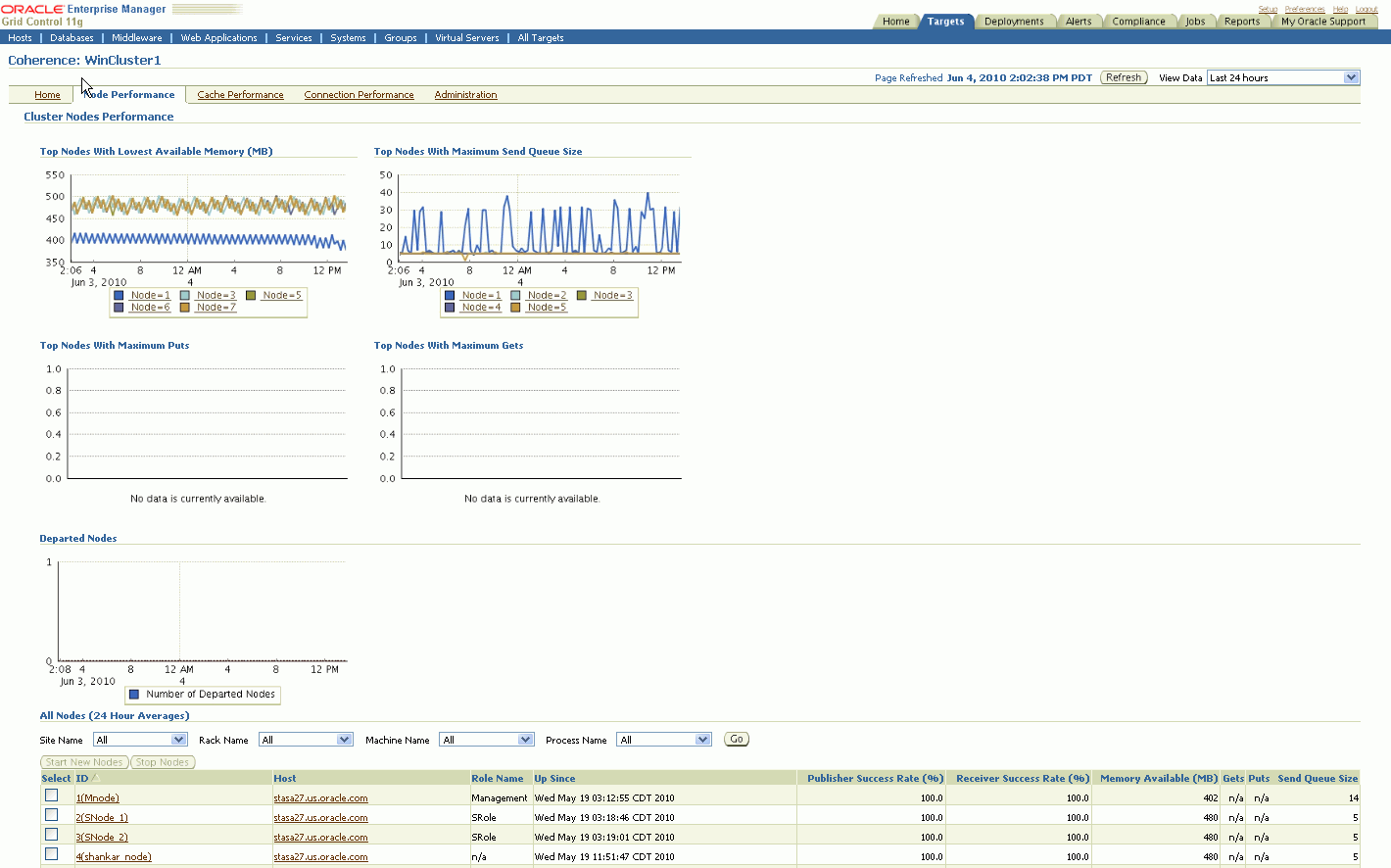Image resolution: width=1391 pixels, height=868 pixels.
Task: Open the 3(SNode_2) node link
Action: click(x=102, y=838)
